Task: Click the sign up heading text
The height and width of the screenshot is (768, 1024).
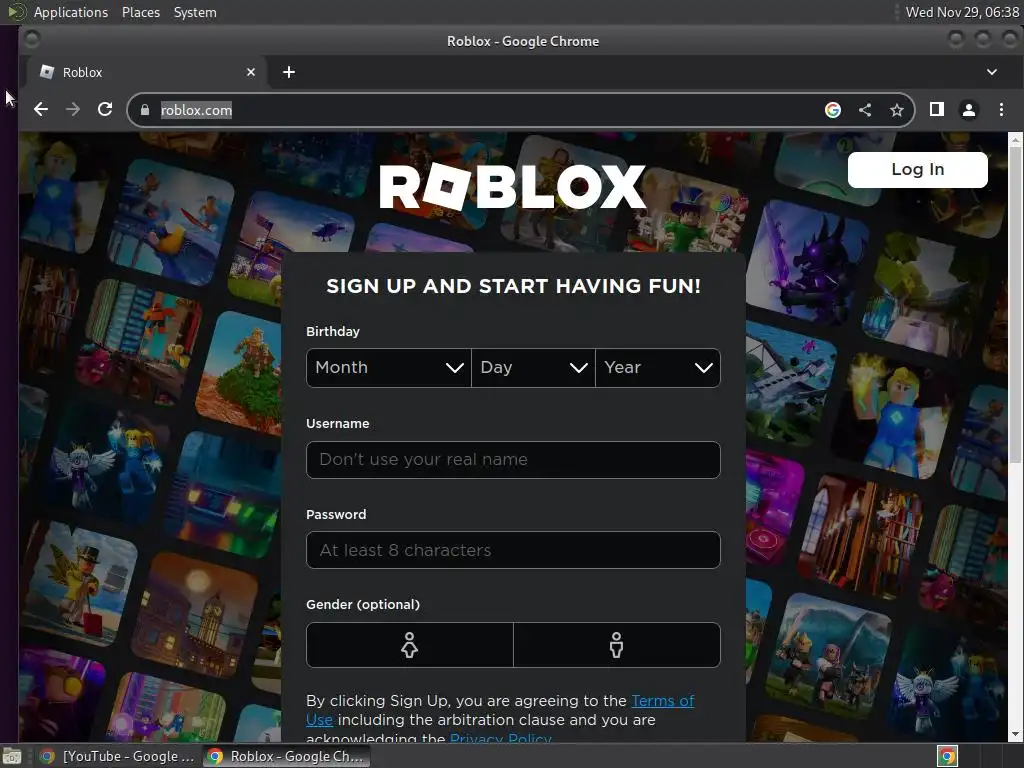Action: (513, 286)
